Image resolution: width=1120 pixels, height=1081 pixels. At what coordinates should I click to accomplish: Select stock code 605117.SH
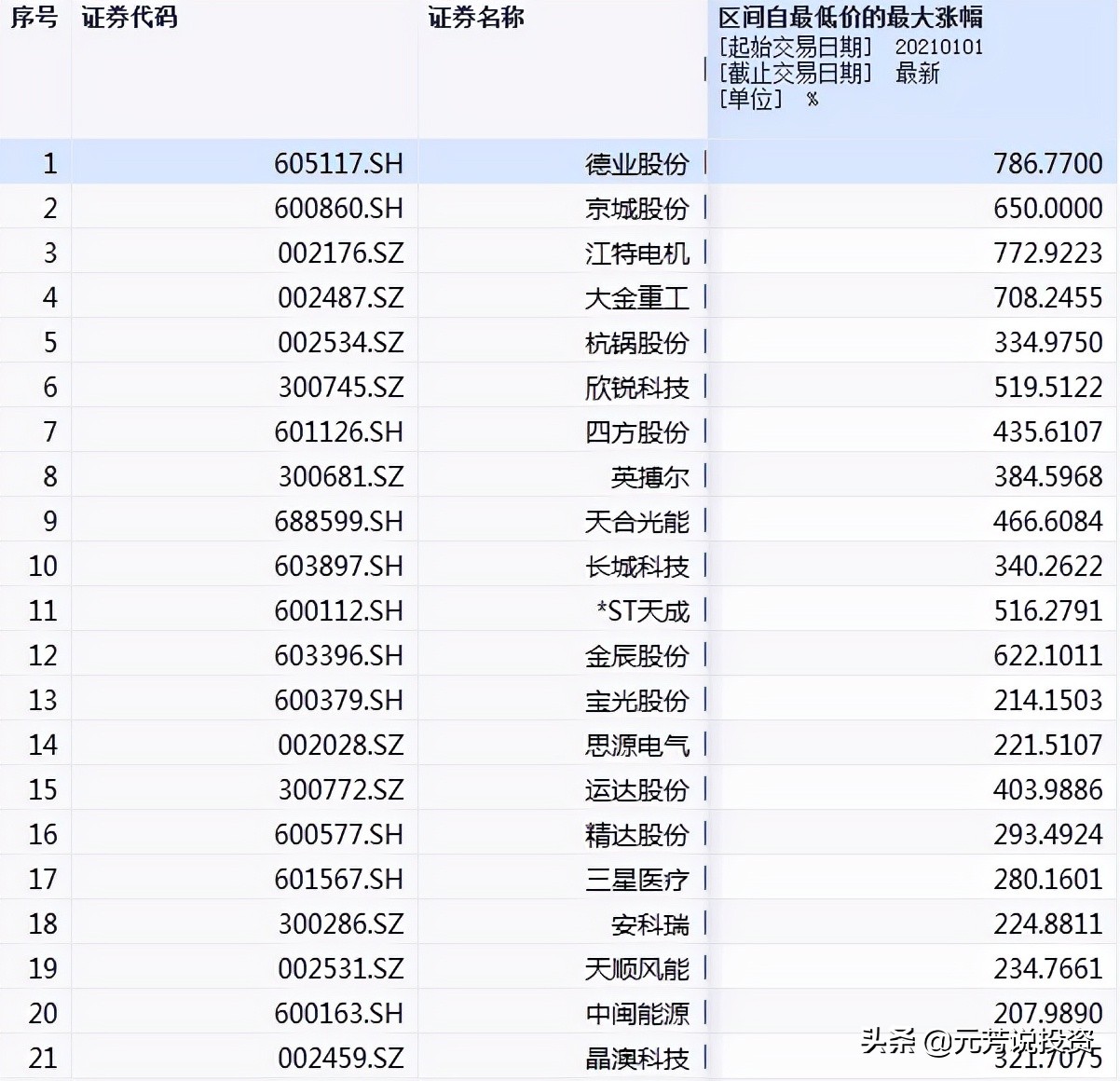[x=338, y=164]
